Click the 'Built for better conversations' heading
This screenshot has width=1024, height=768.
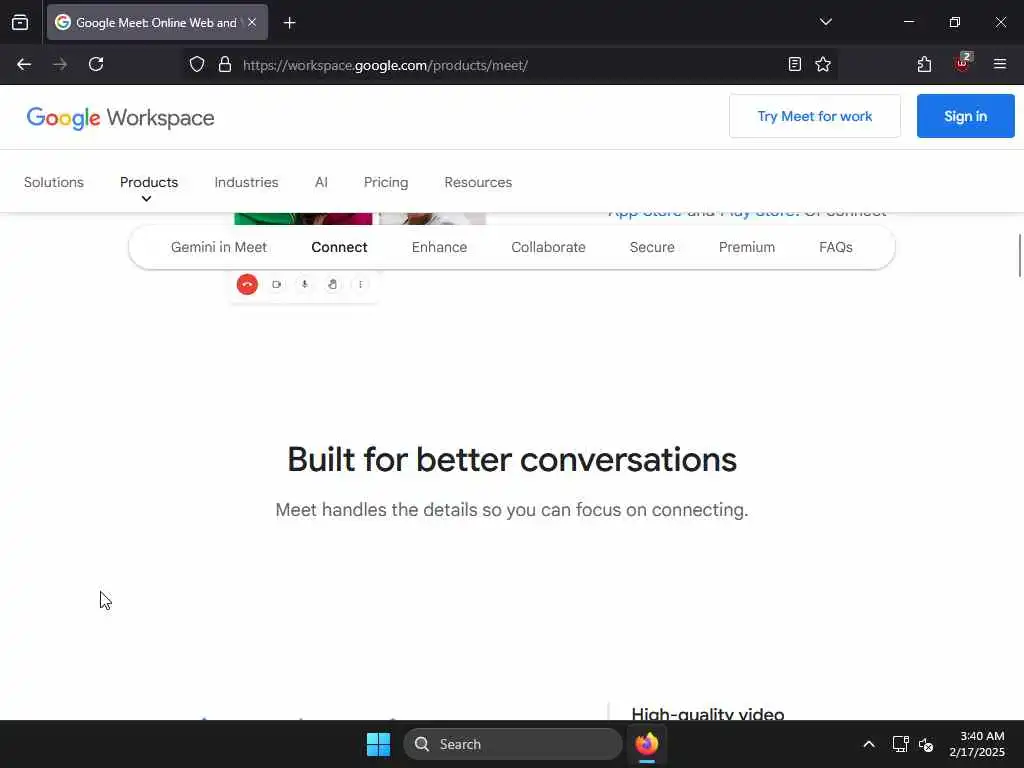pyautogui.click(x=512, y=460)
